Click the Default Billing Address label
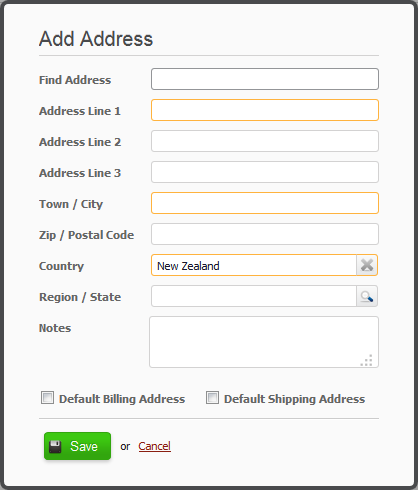Screen dimensions: 418x490 122,399
